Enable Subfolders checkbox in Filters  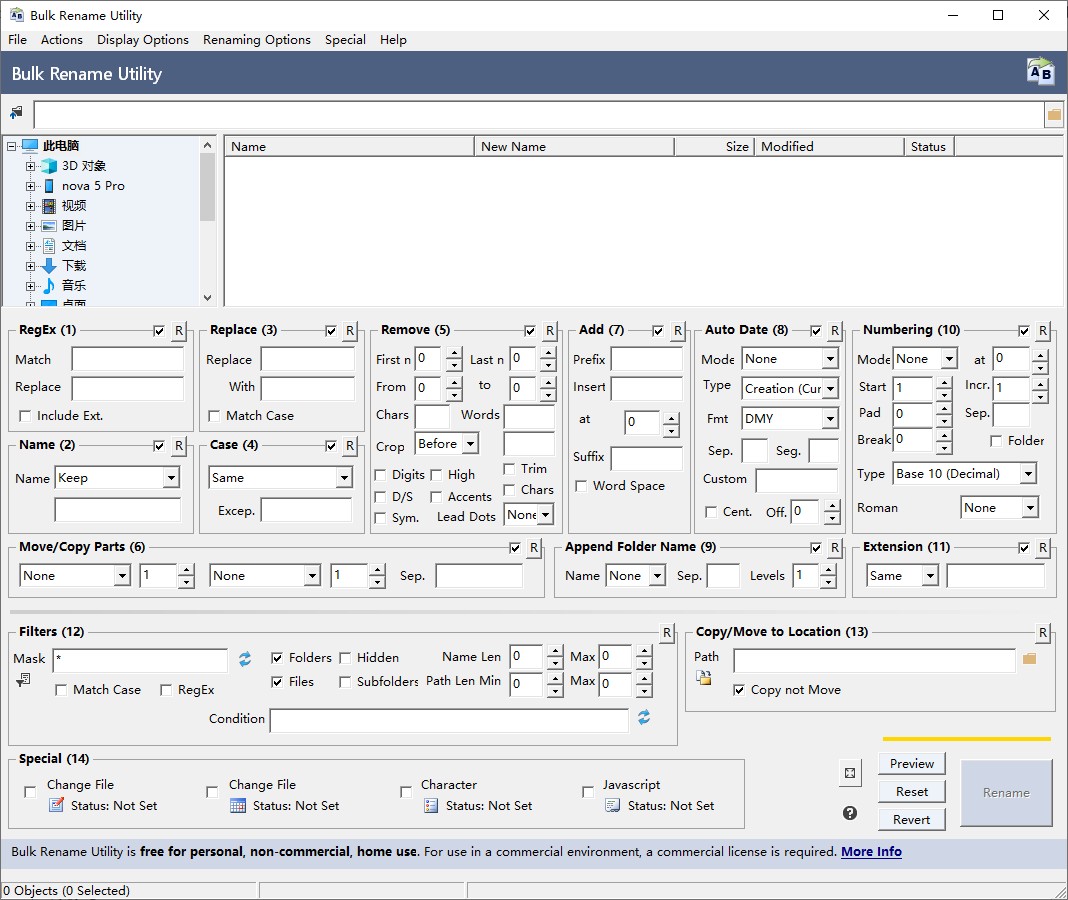click(x=345, y=682)
